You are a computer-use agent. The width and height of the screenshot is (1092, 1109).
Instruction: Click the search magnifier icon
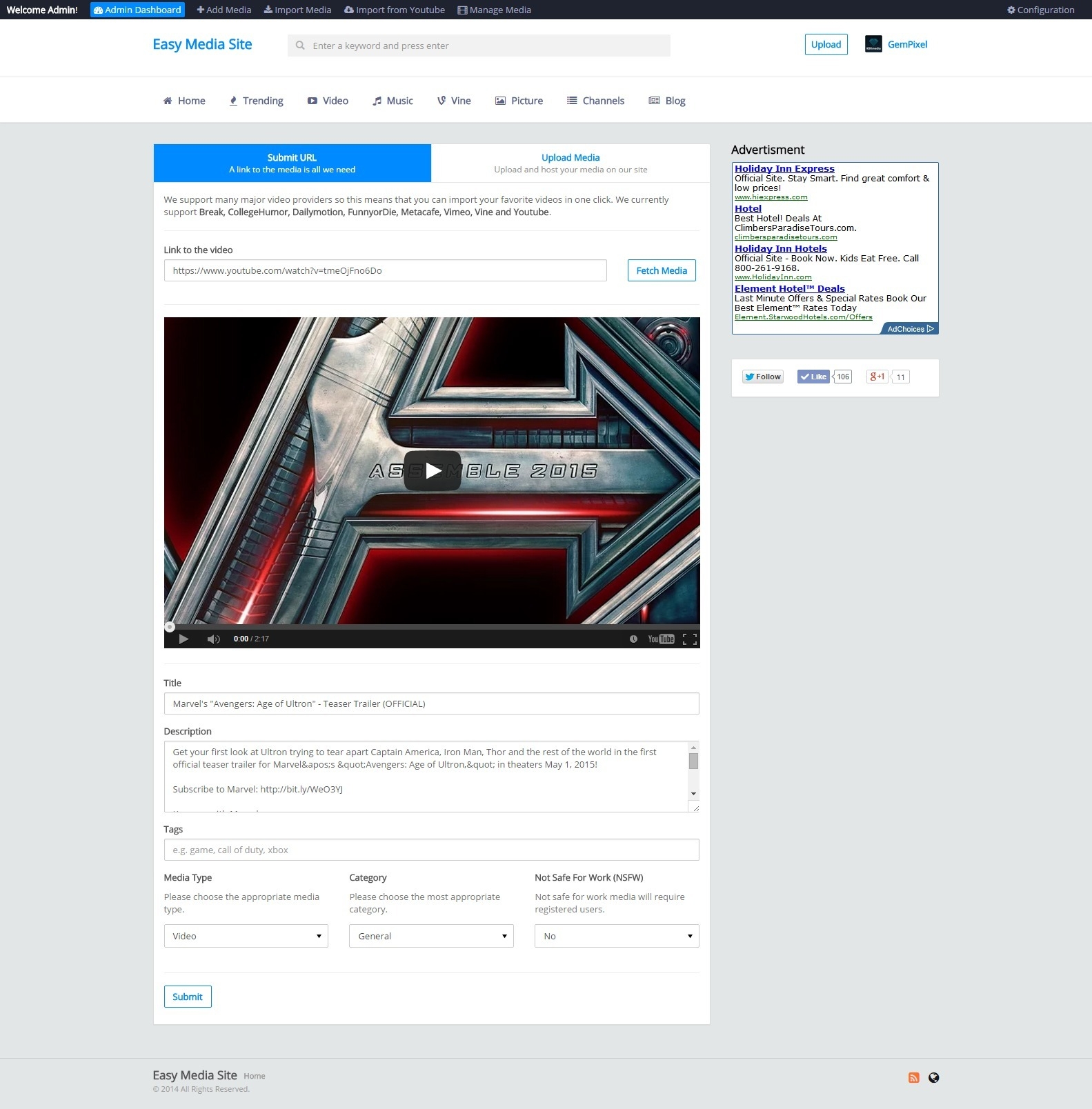coord(300,46)
